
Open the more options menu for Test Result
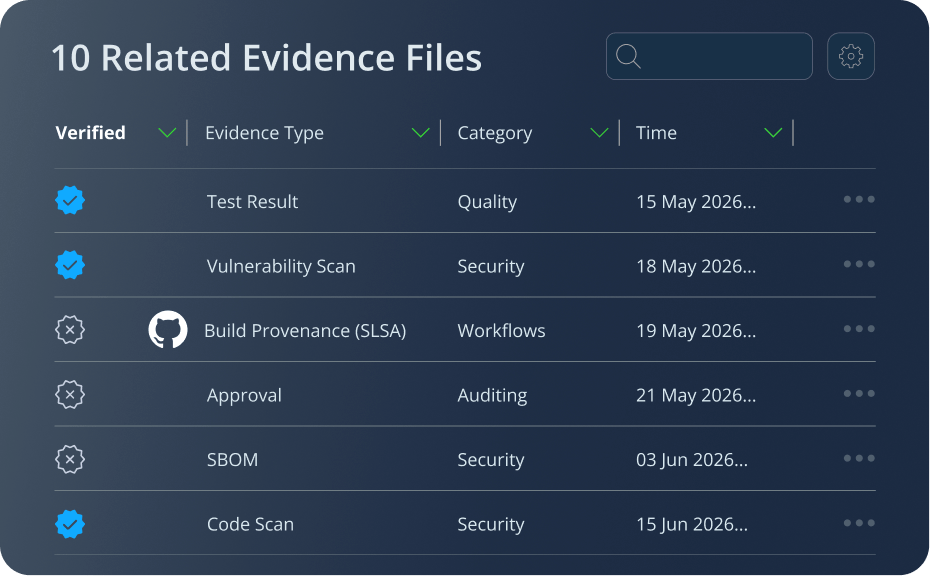(859, 199)
